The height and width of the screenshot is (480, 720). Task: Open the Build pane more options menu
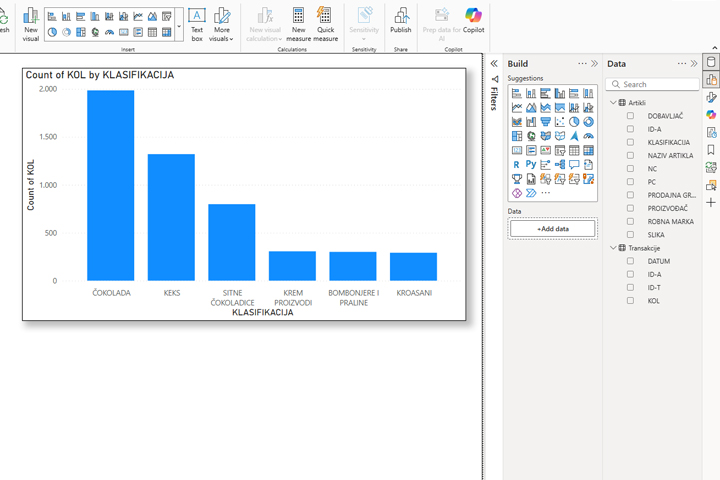coord(582,64)
